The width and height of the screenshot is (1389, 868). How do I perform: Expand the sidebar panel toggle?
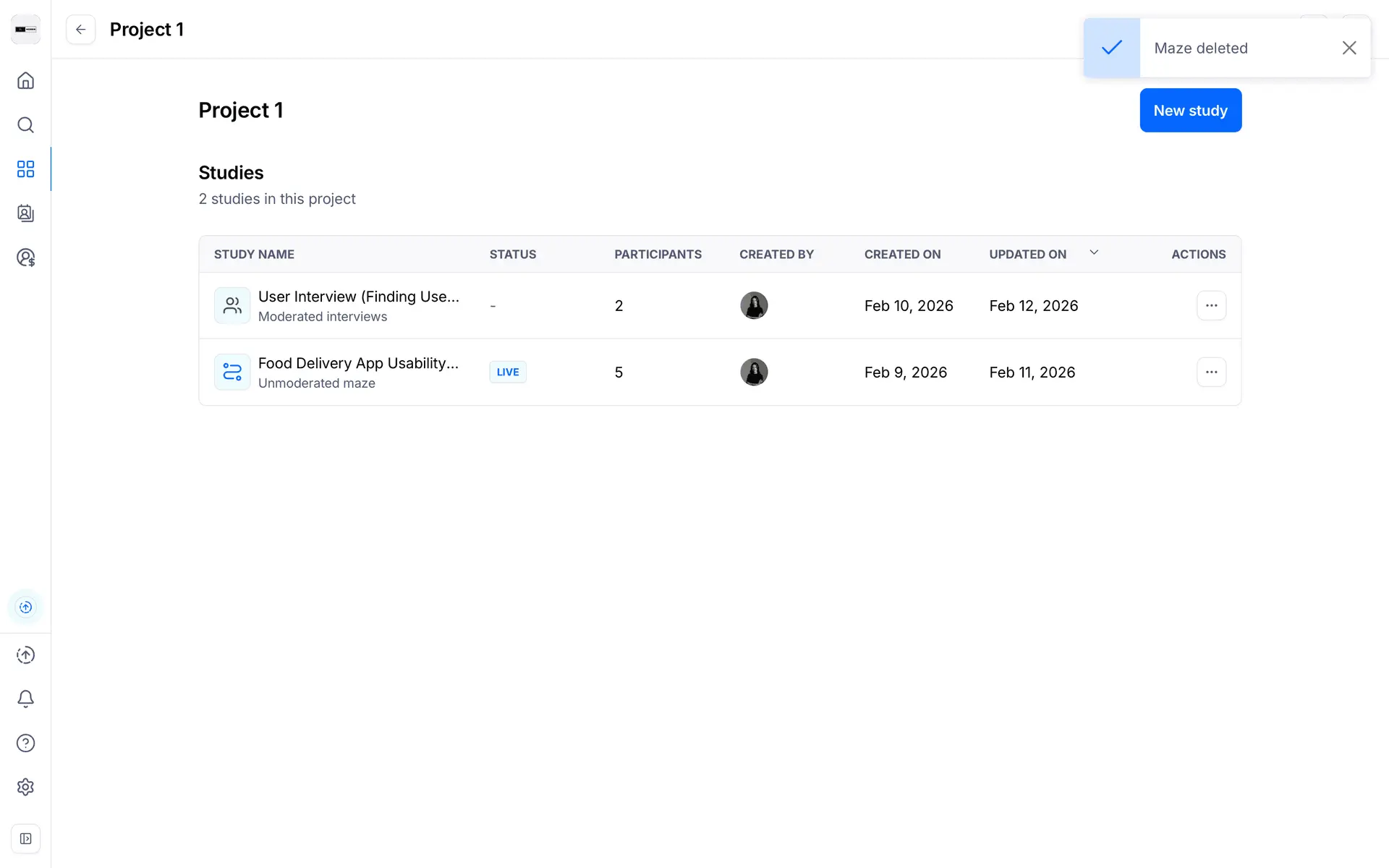coord(25,839)
